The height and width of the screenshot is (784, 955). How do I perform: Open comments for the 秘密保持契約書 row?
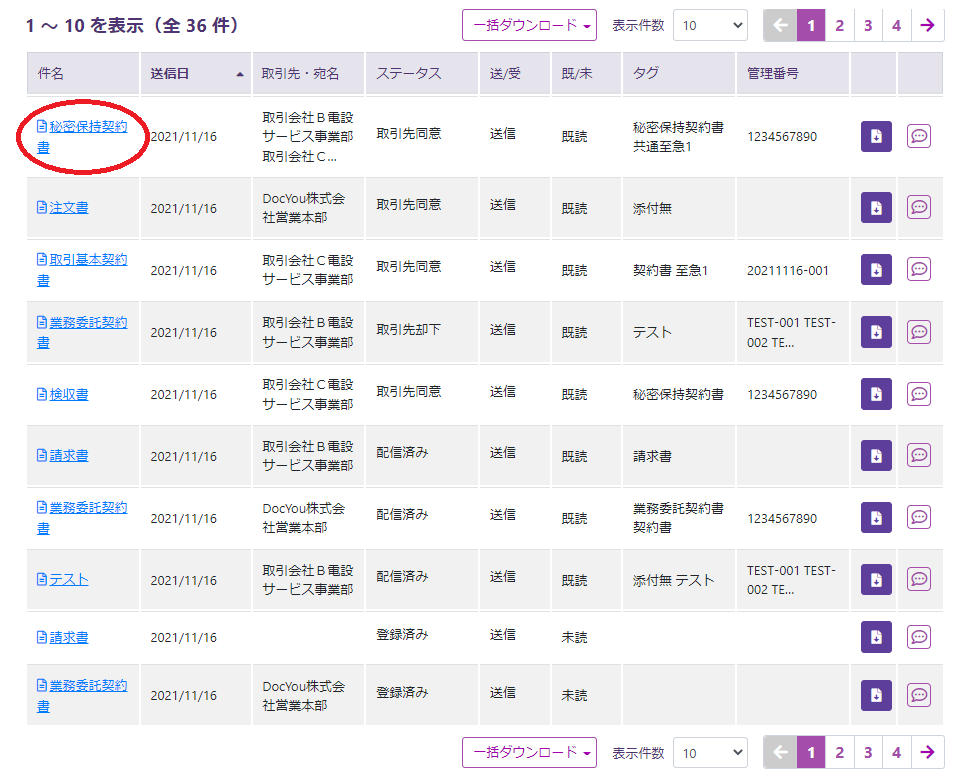pyautogui.click(x=918, y=136)
